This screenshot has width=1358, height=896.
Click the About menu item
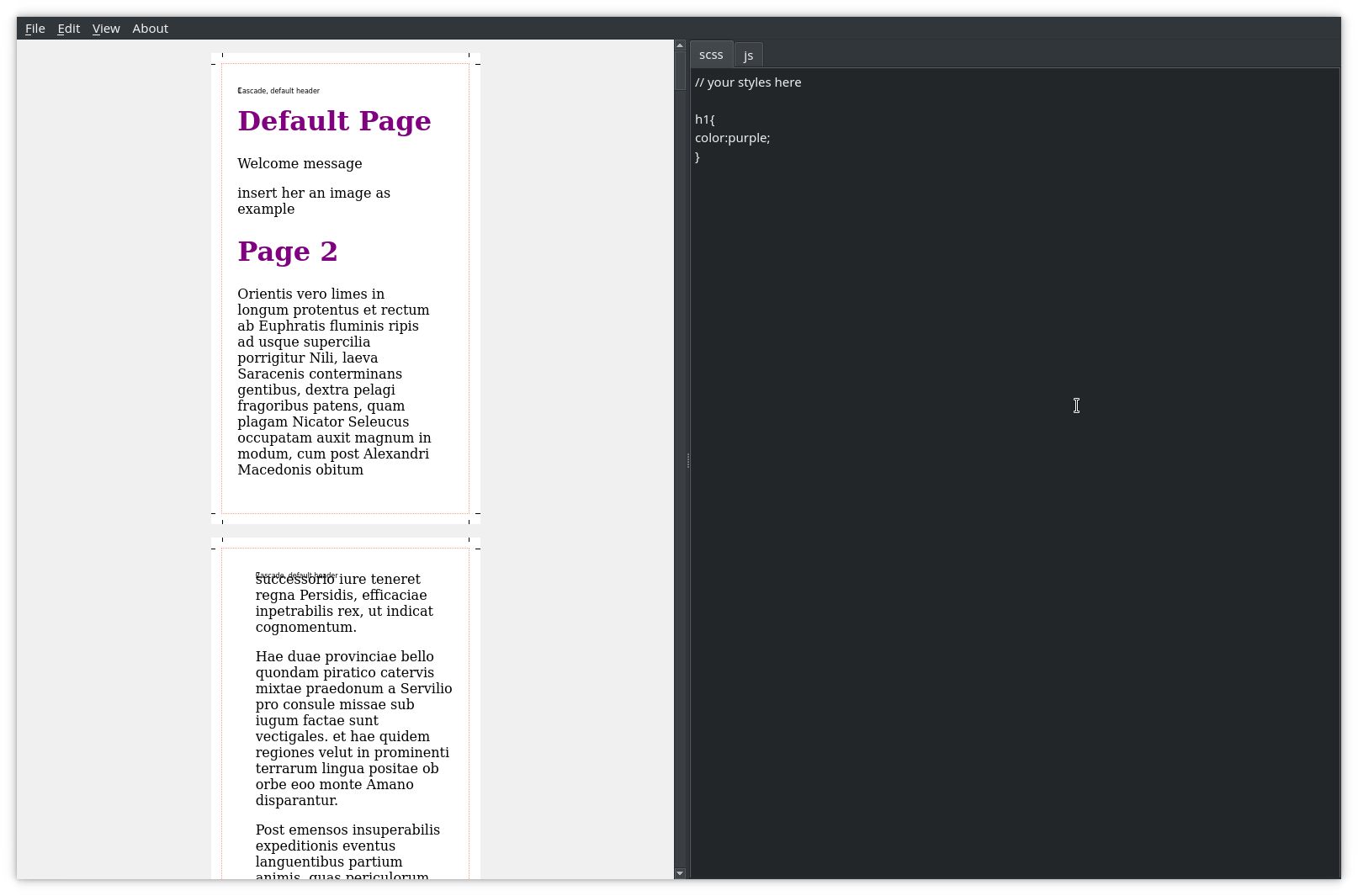(x=150, y=29)
